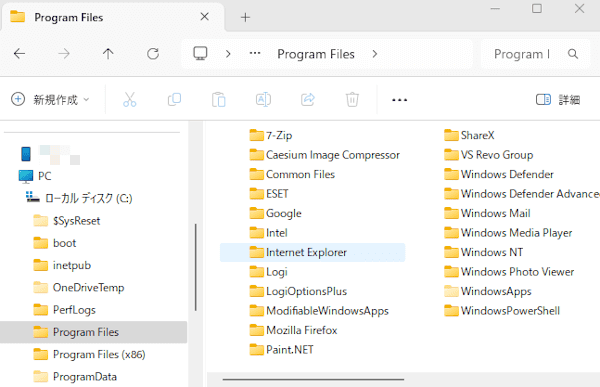600x387 pixels.
Task: Click the Share icon in toolbar
Action: pyautogui.click(x=308, y=100)
